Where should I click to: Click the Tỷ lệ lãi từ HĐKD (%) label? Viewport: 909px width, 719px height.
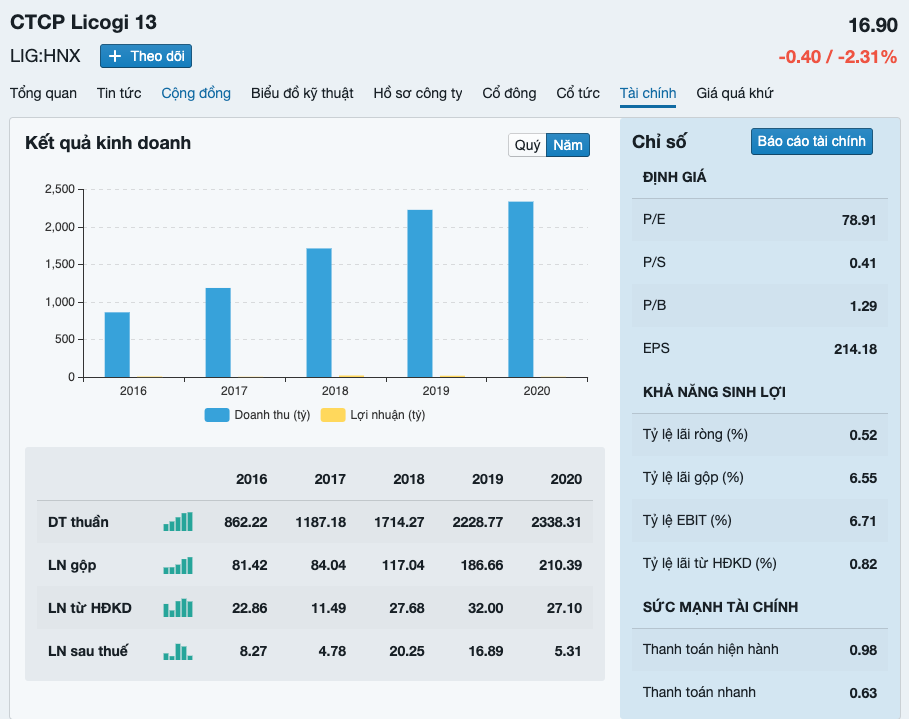tap(710, 563)
